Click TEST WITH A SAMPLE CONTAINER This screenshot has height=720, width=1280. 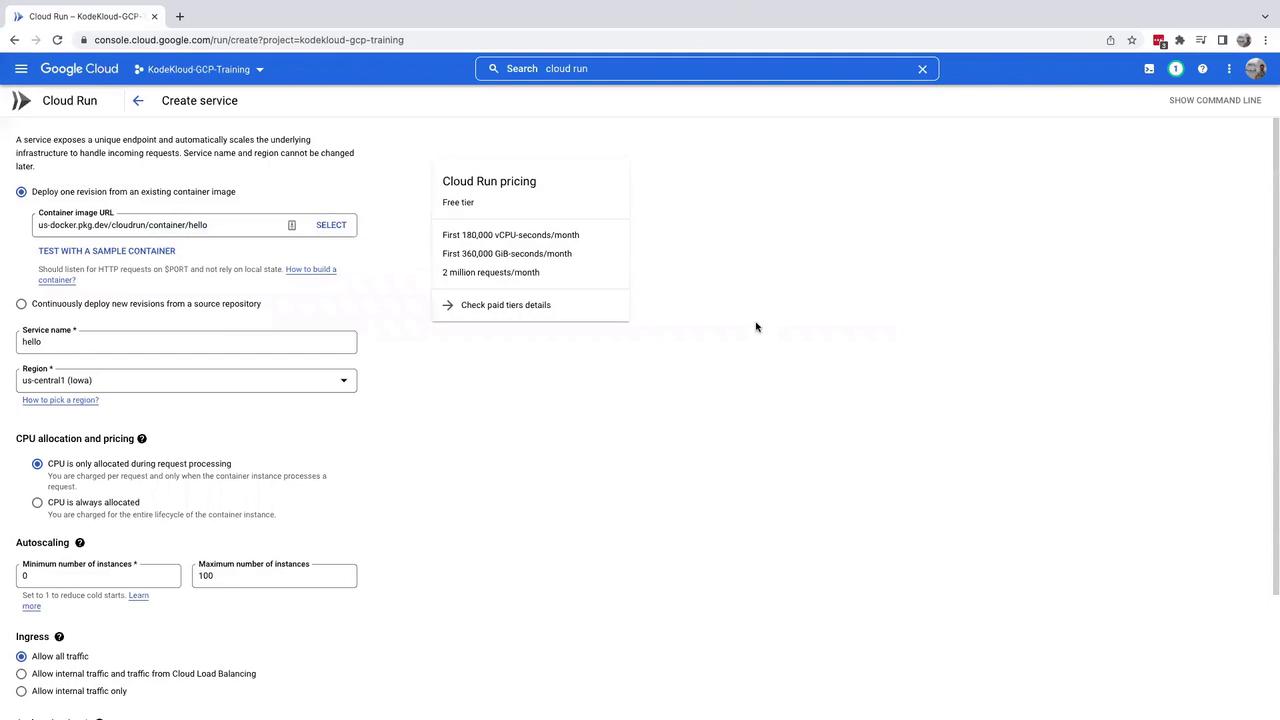[x=107, y=251]
